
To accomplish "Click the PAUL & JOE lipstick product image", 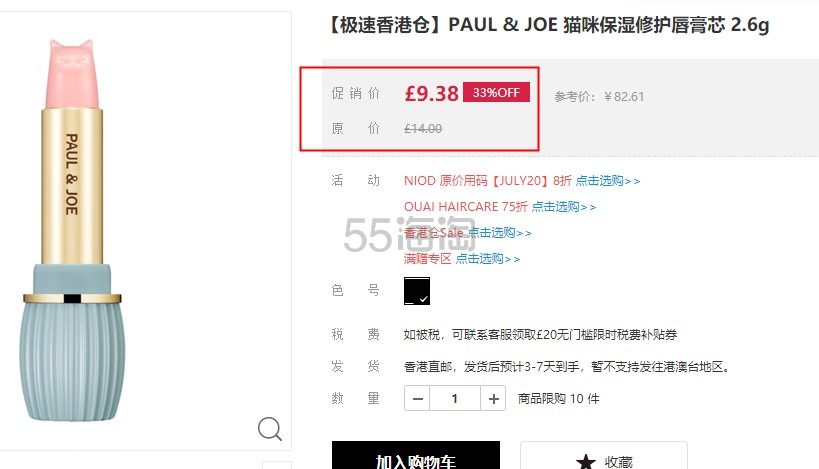I will point(72,230).
